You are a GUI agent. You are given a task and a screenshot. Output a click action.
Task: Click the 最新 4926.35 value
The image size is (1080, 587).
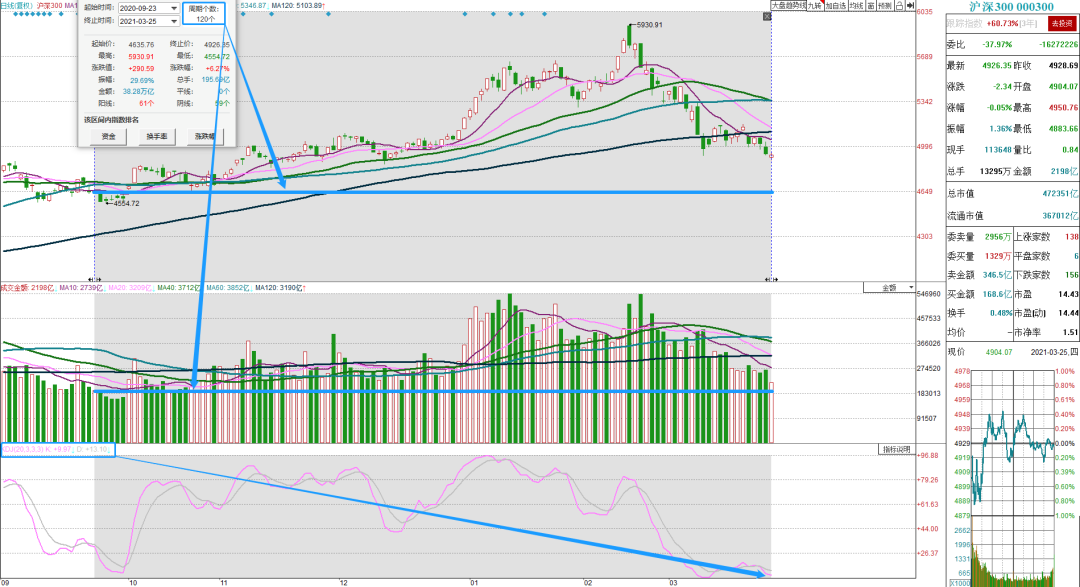997,65
